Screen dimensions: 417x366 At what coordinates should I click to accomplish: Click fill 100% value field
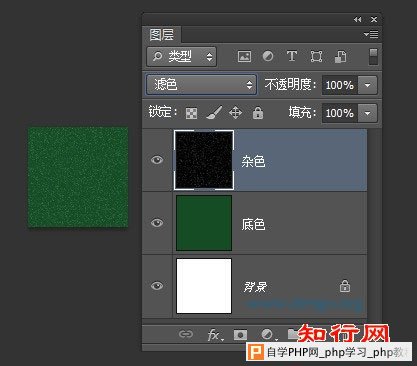pyautogui.click(x=340, y=113)
